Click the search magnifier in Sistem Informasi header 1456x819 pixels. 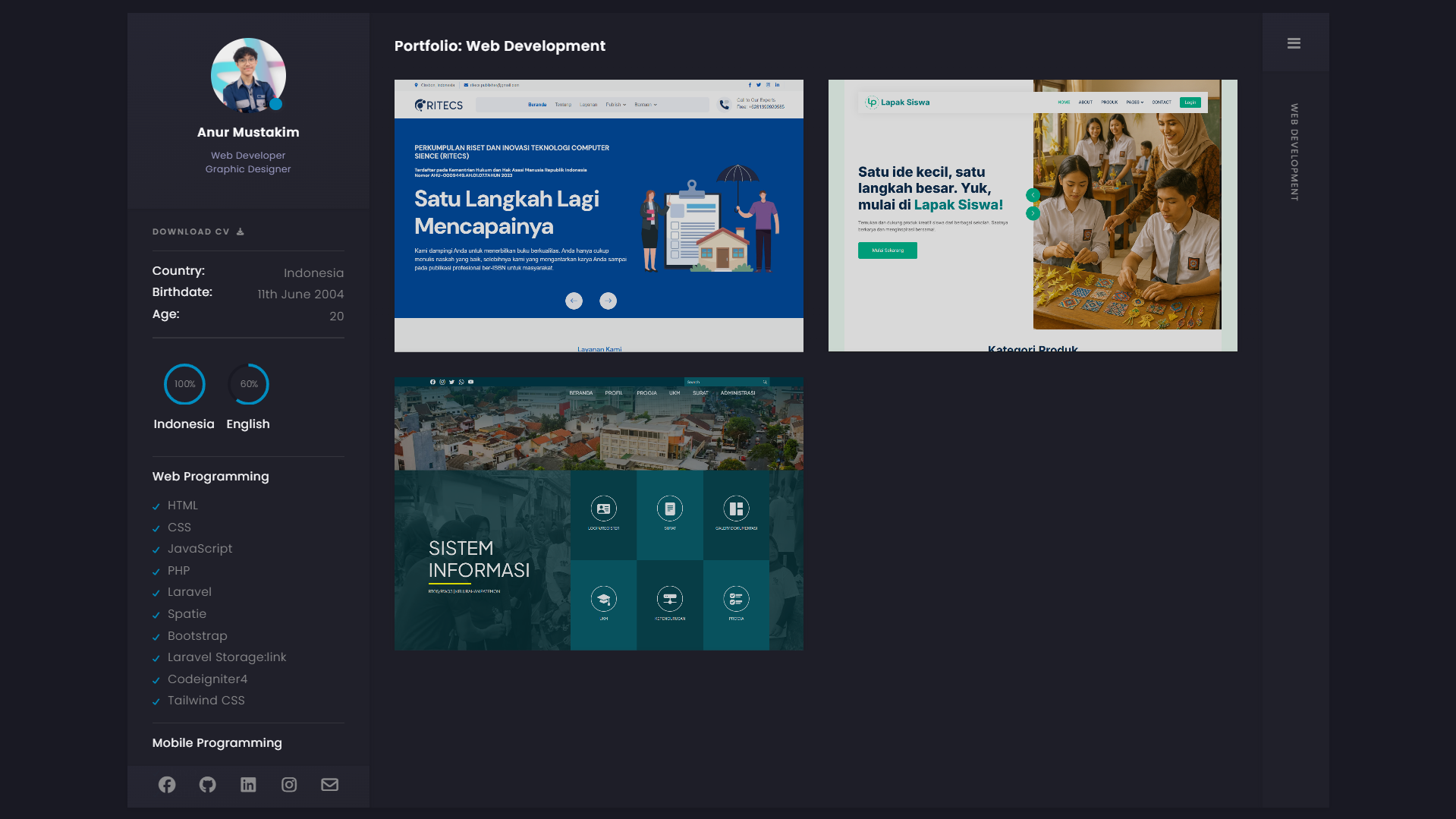tap(764, 383)
